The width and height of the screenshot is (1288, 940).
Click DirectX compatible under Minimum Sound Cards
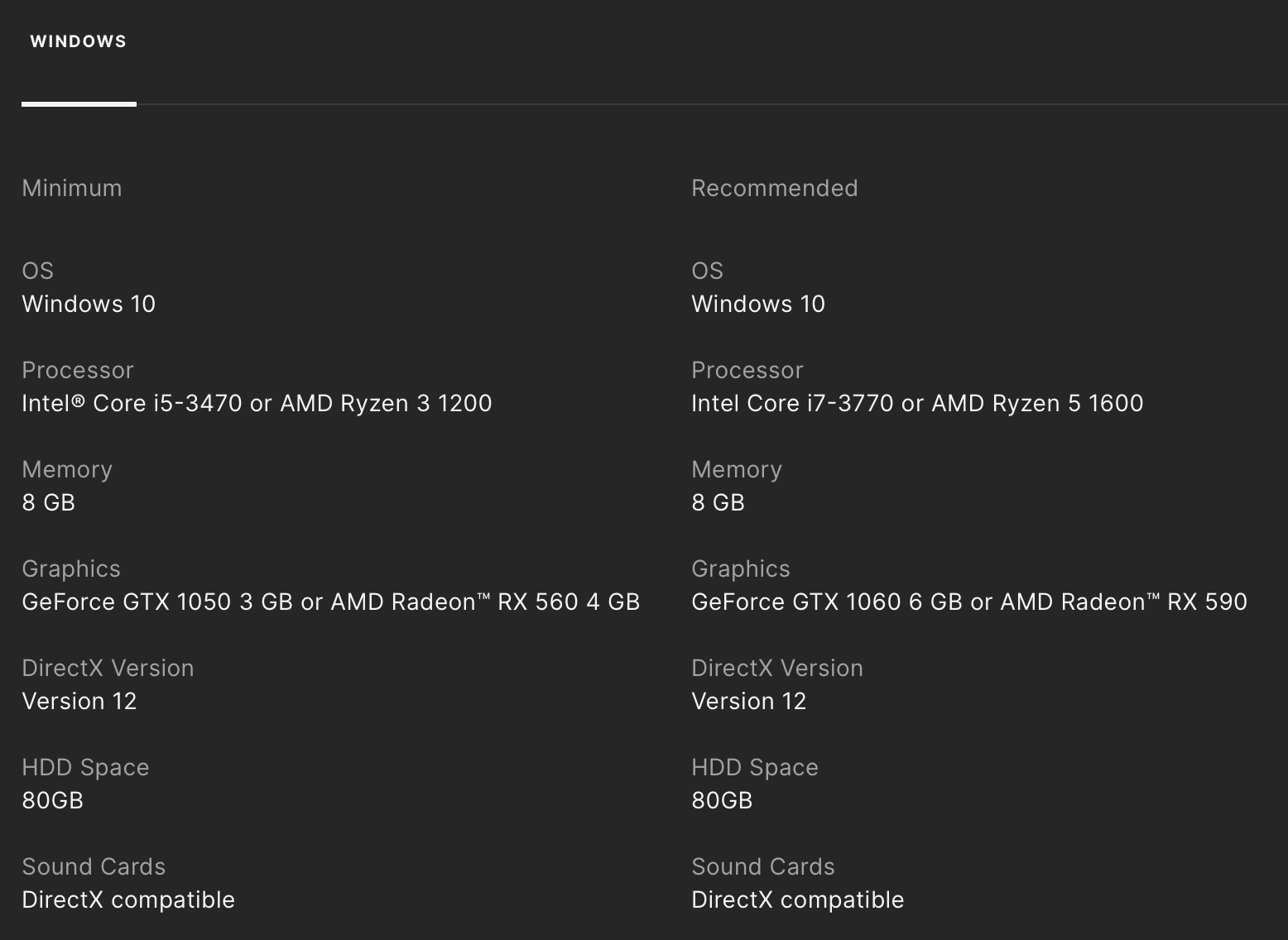128,900
